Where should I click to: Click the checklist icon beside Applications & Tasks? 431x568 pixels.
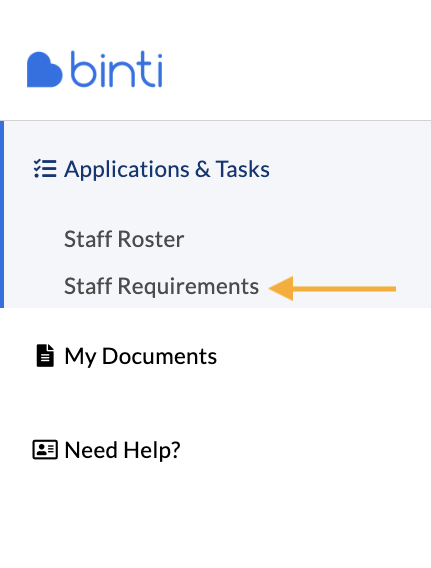pos(45,169)
